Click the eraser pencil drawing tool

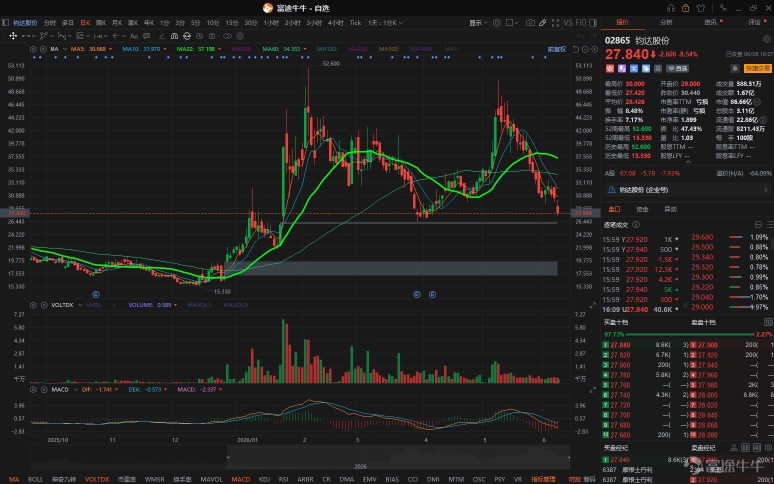[x=161, y=36]
